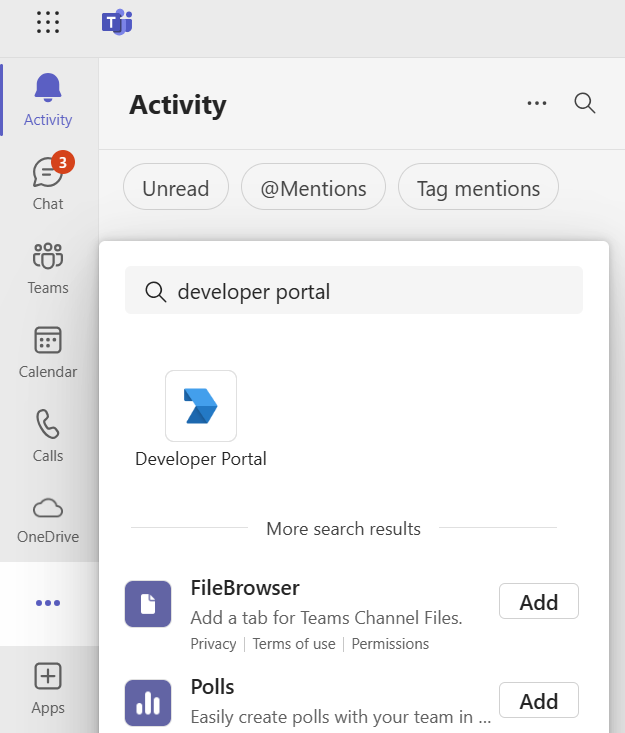Screen dimensions: 625x733
Task: Filter activity by Tag mentions
Action: pos(478,188)
